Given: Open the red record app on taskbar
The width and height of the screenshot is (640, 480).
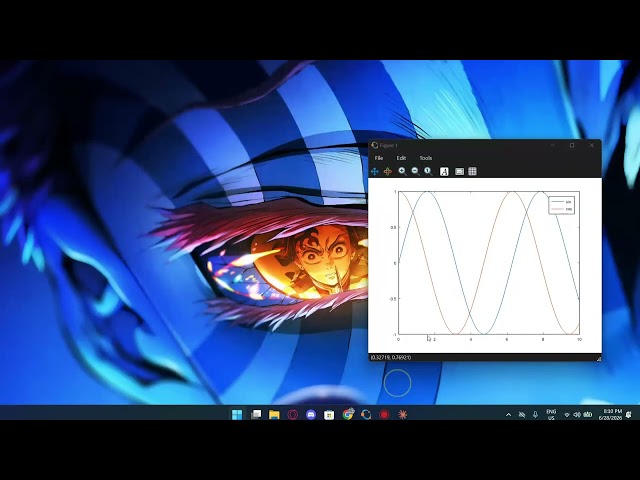Looking at the screenshot, I should click(384, 415).
